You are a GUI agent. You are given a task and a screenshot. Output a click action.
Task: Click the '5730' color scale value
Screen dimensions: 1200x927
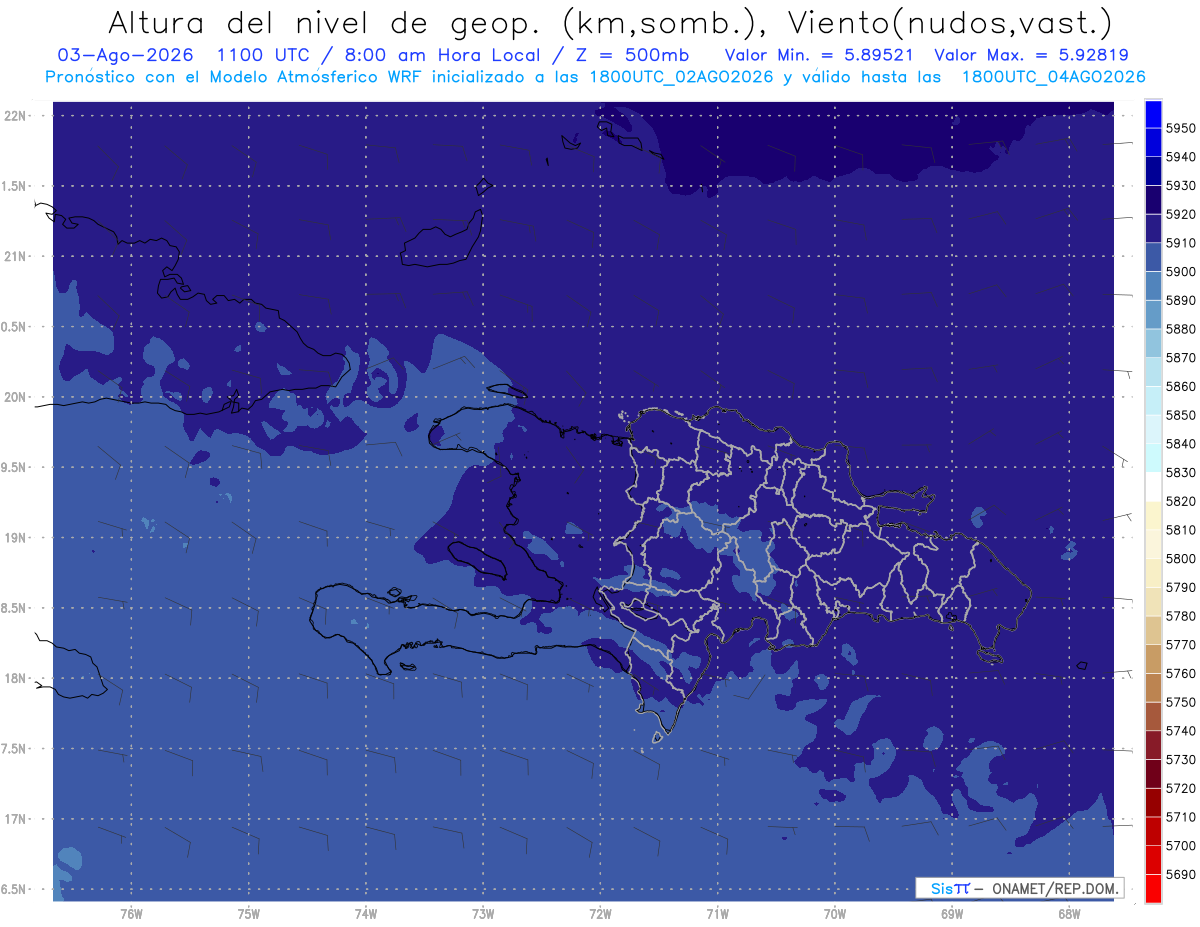pos(1180,760)
